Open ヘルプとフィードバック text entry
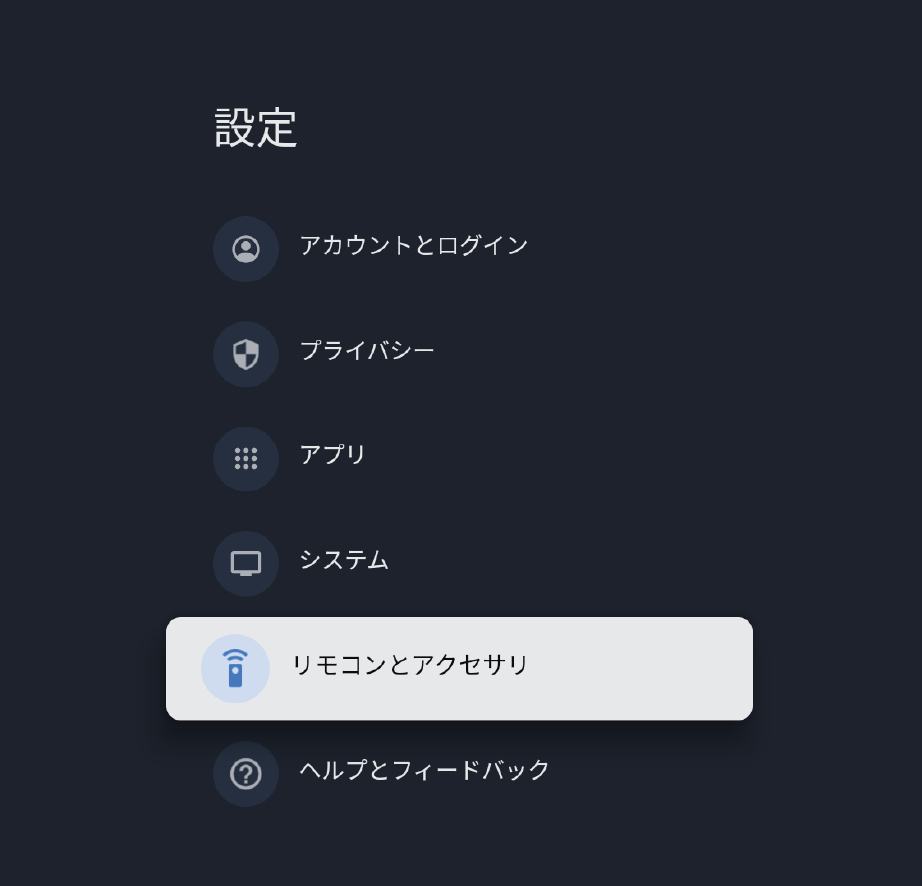Image resolution: width=922 pixels, height=886 pixels. point(425,770)
